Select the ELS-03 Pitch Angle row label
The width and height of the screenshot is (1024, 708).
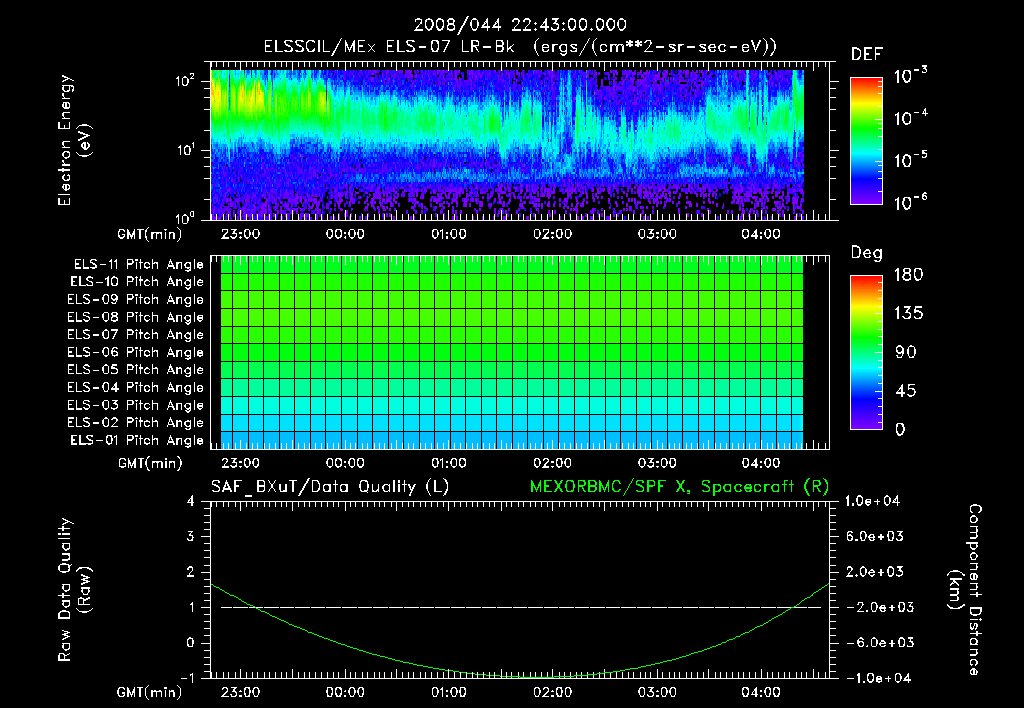pyautogui.click(x=136, y=405)
